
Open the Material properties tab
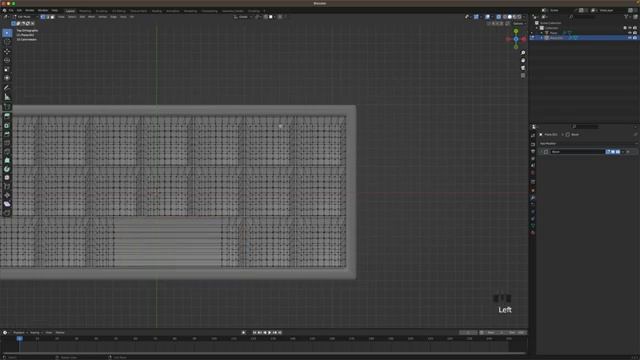pos(533,232)
